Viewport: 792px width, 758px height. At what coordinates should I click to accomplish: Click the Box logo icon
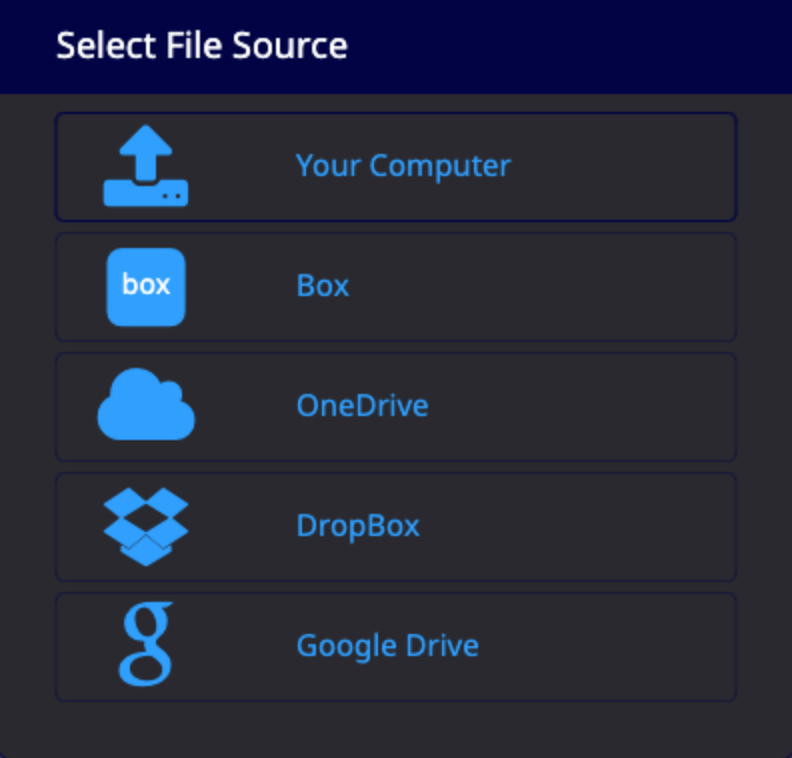point(146,287)
